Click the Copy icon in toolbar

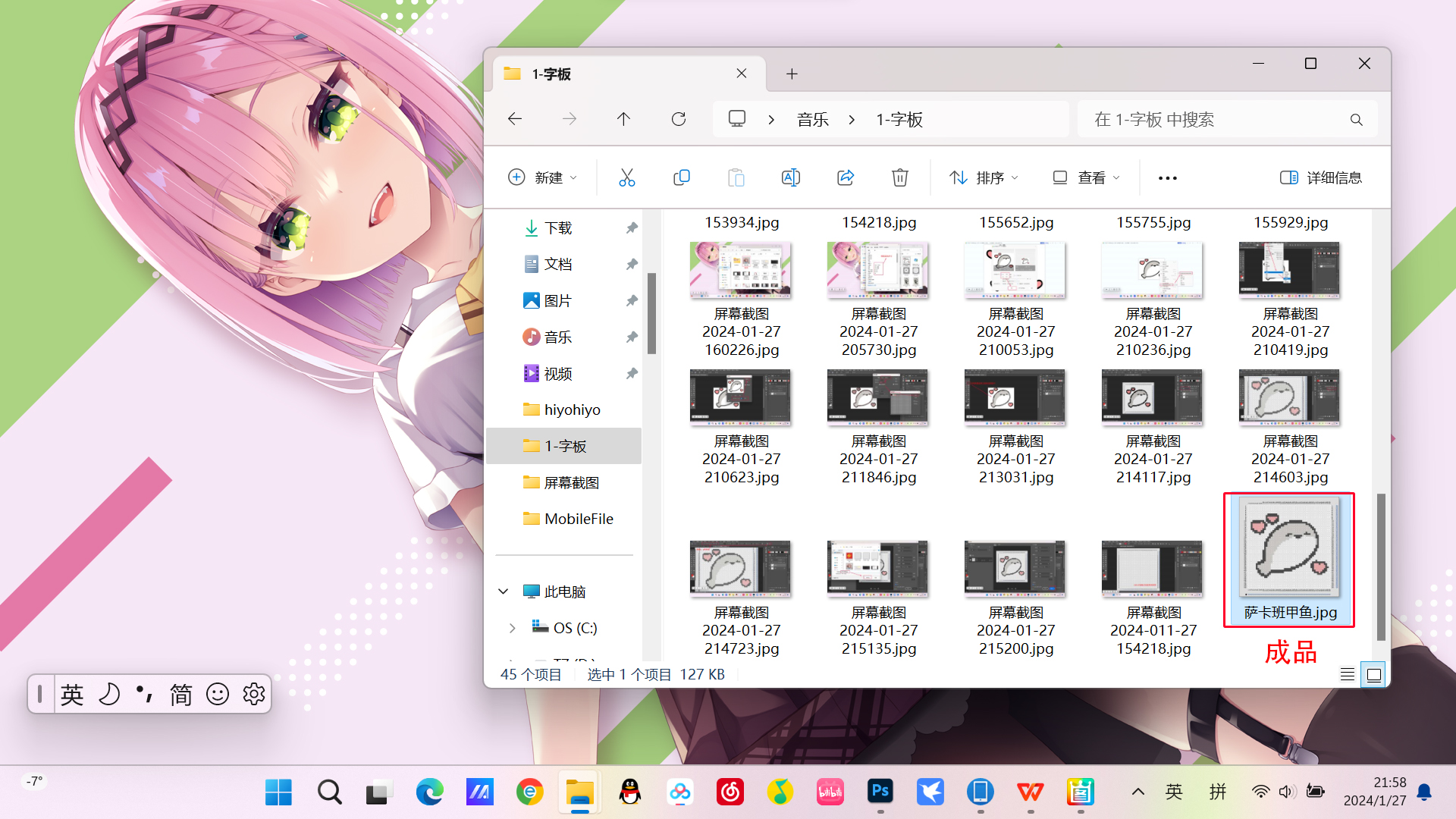point(681,177)
